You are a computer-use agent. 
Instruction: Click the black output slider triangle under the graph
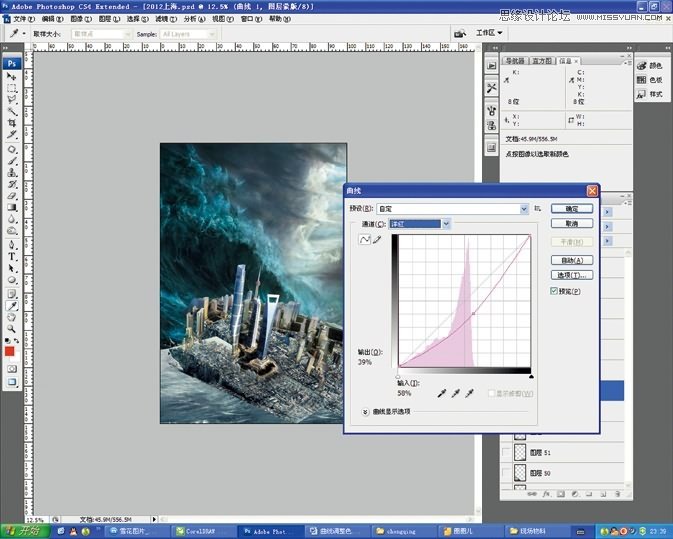tap(531, 376)
